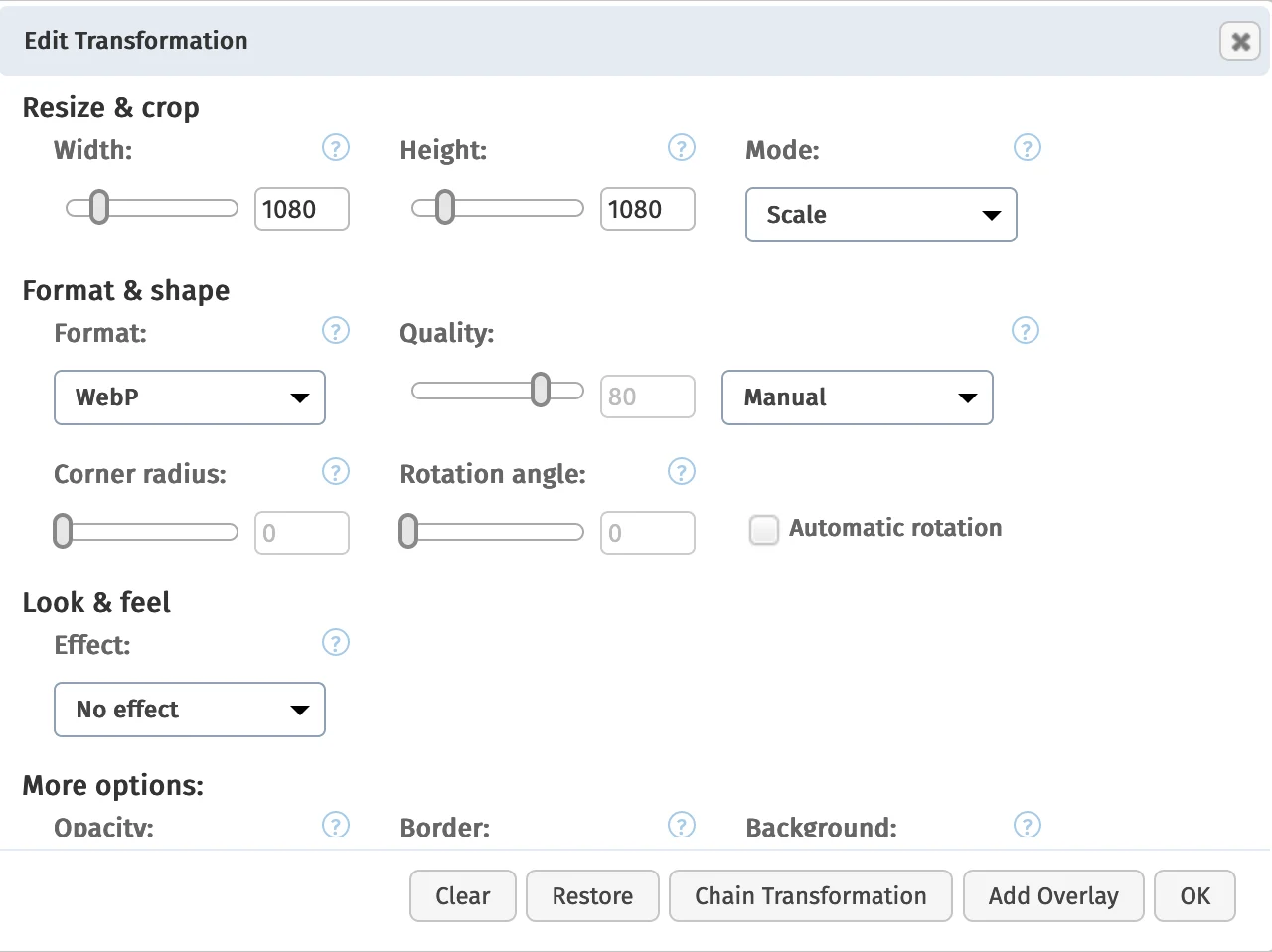Screen dimensions: 1272x952
Task: Click the Quality slider handle
Action: [x=541, y=391]
